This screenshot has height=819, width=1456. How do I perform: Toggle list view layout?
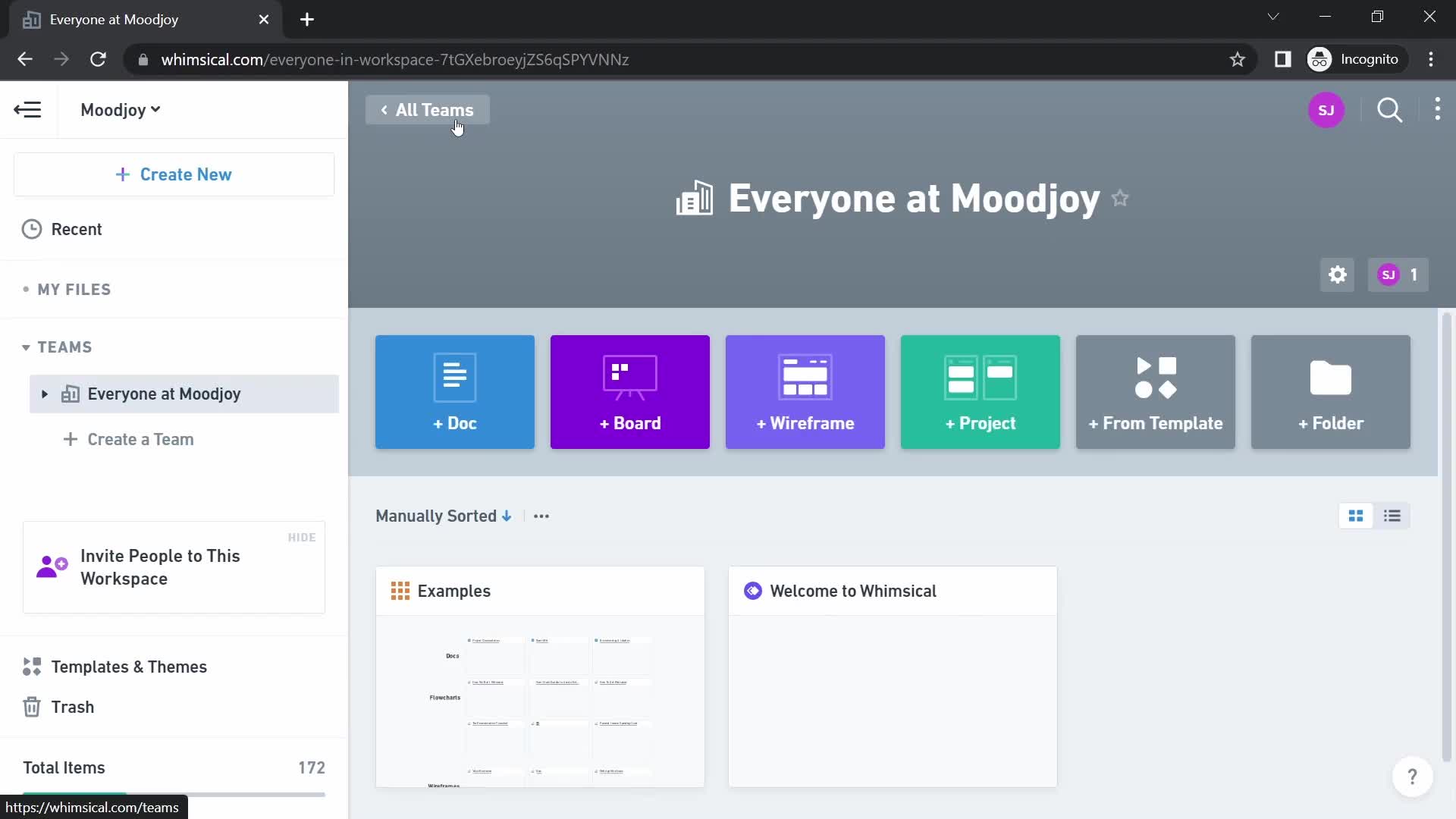coord(1391,515)
